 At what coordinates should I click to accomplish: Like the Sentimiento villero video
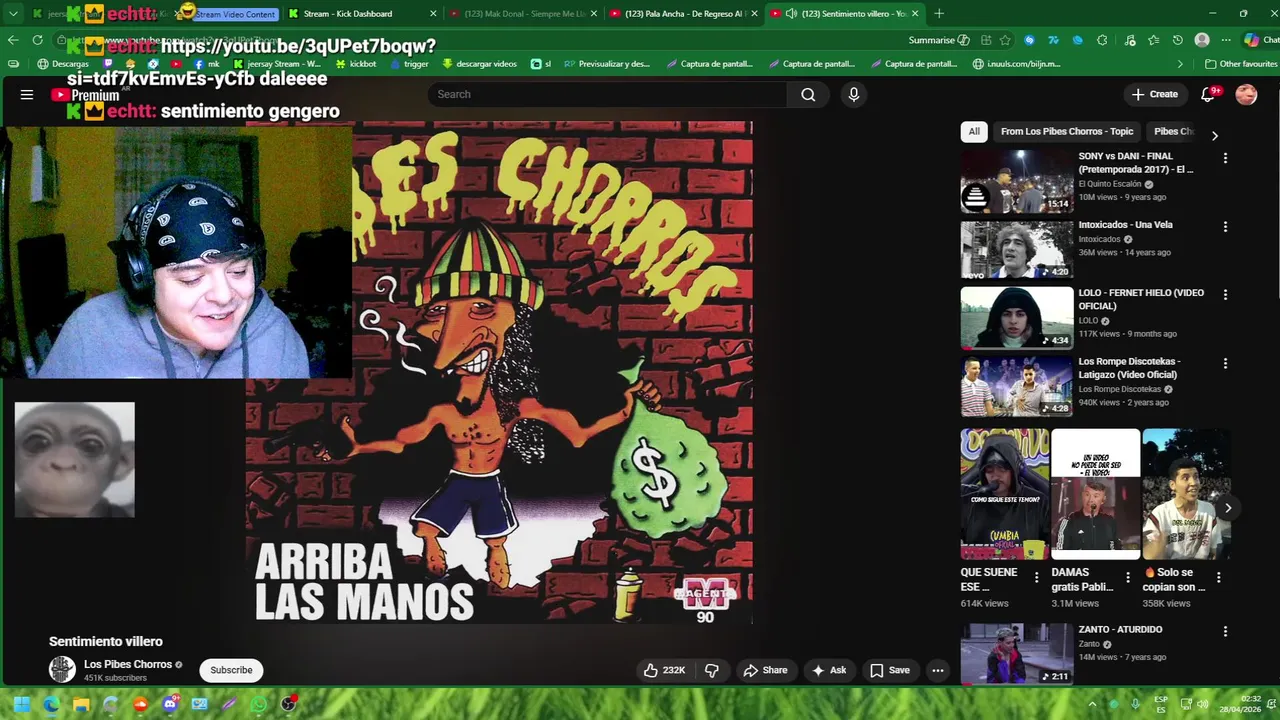click(664, 670)
